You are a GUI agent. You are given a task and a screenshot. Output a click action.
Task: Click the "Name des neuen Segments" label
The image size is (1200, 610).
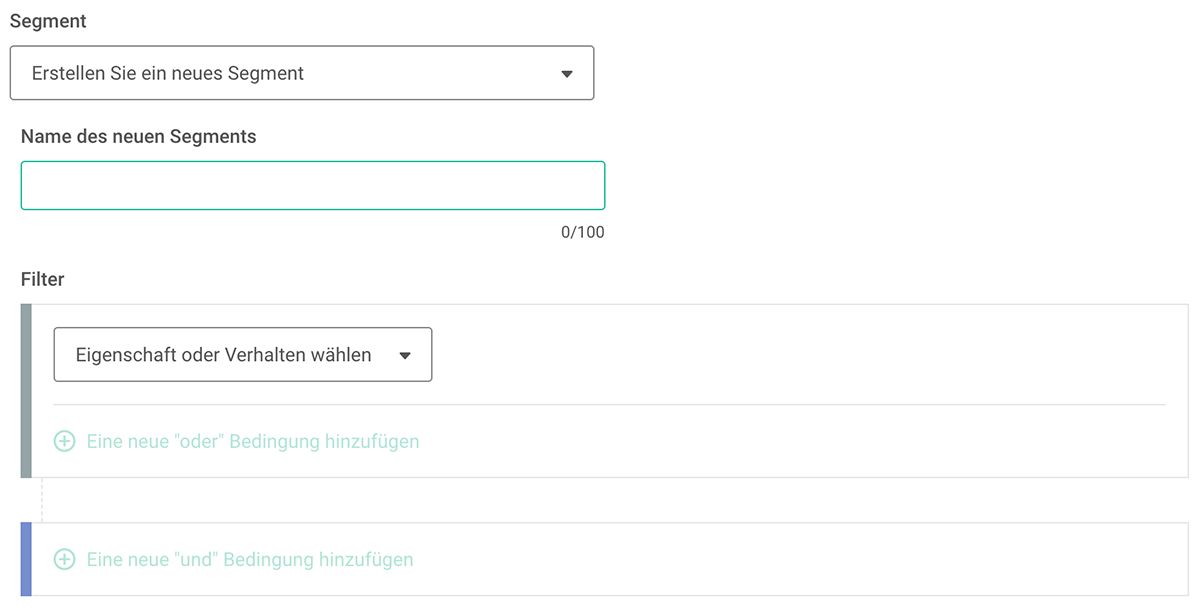(x=139, y=137)
